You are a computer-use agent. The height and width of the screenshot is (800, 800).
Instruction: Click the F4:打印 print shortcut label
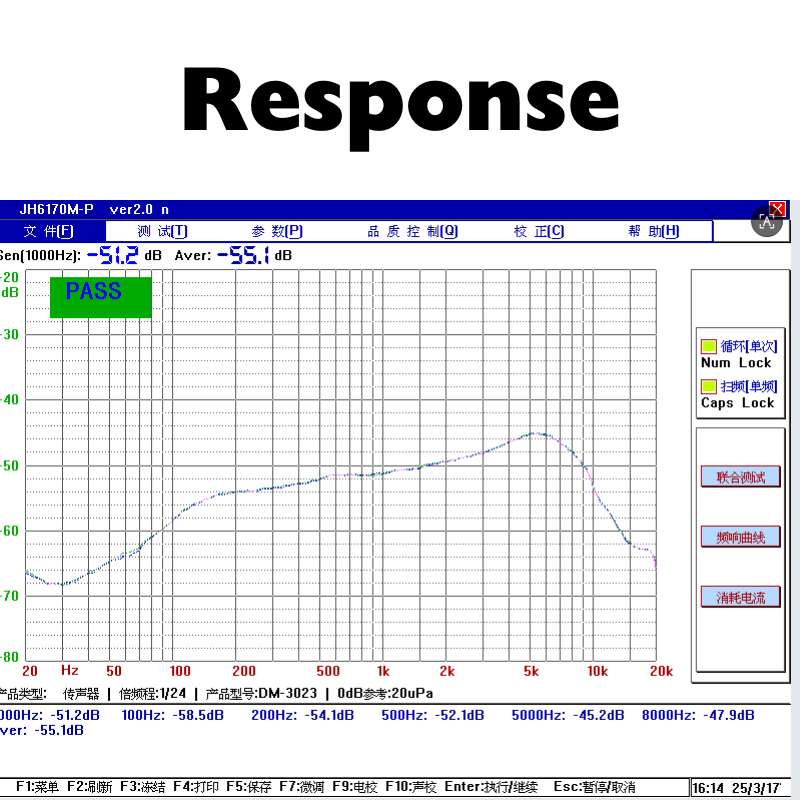[196, 787]
